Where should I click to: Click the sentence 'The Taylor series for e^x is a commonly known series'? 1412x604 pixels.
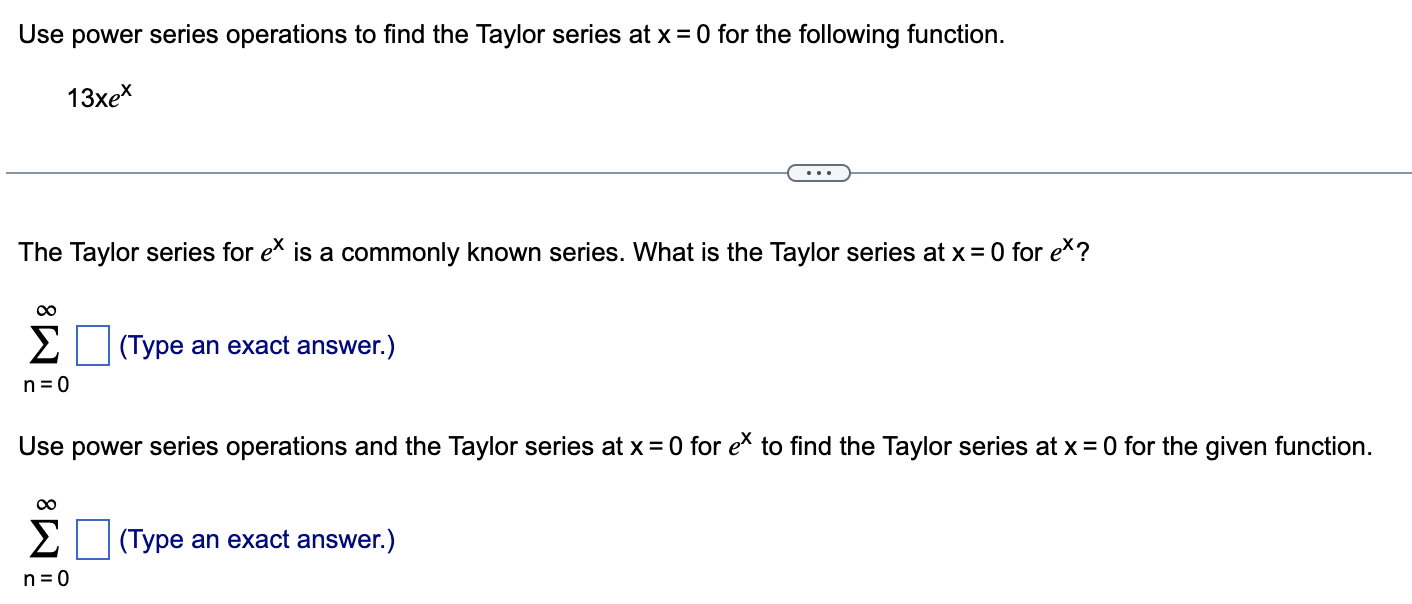pos(322,252)
